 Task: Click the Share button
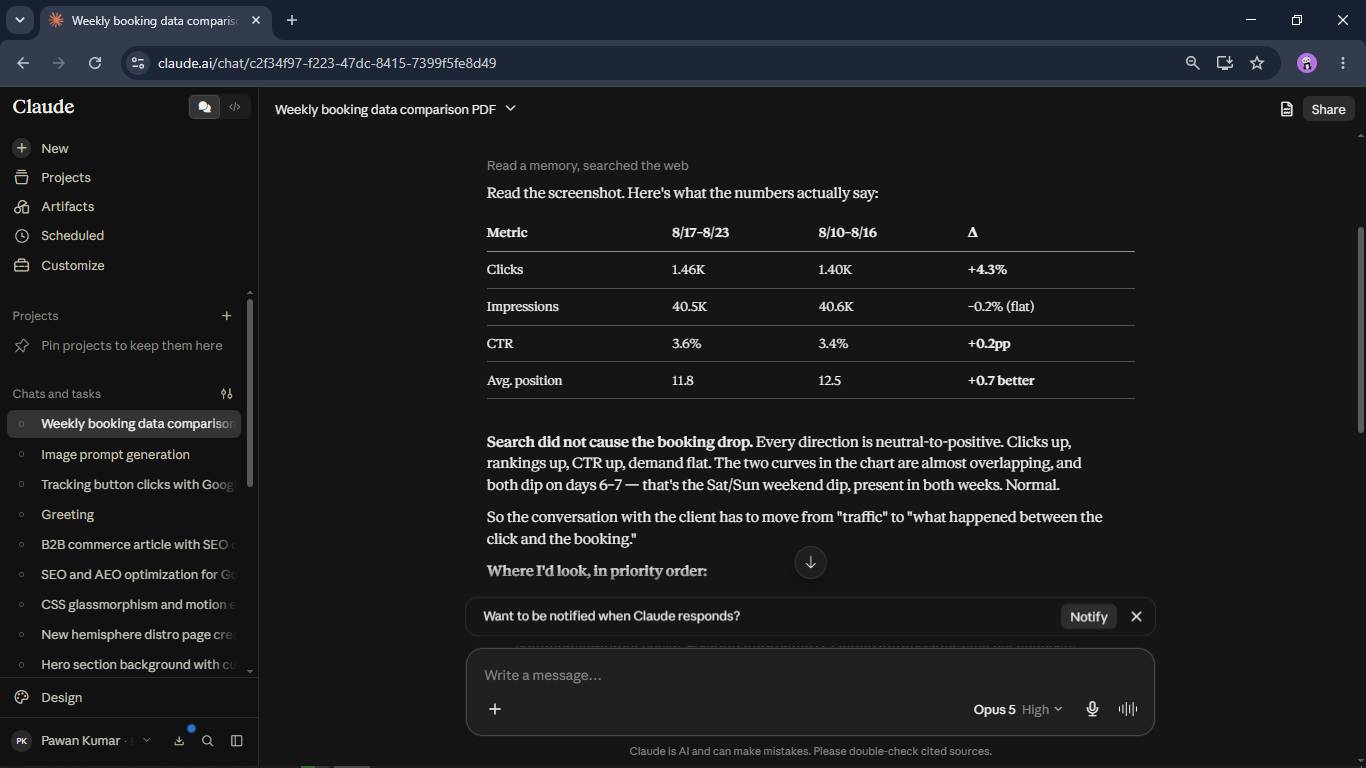point(1328,109)
